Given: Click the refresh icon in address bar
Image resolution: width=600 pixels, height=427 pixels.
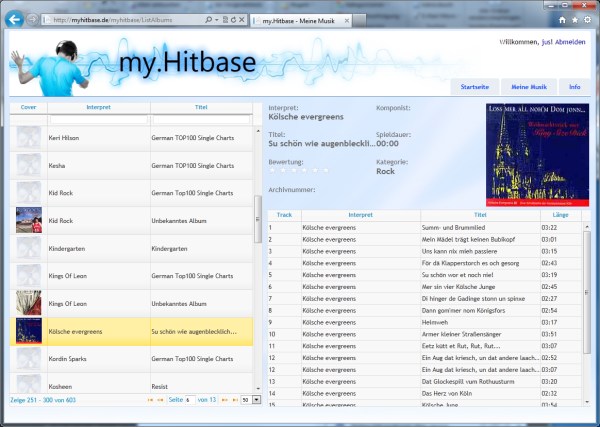Looking at the screenshot, I should point(233,20).
